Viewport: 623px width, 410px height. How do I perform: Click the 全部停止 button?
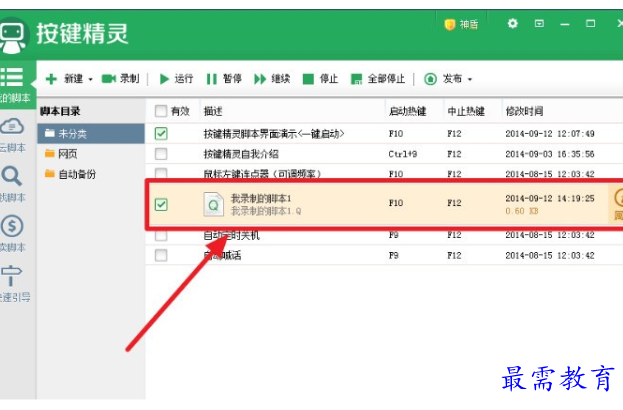point(378,79)
